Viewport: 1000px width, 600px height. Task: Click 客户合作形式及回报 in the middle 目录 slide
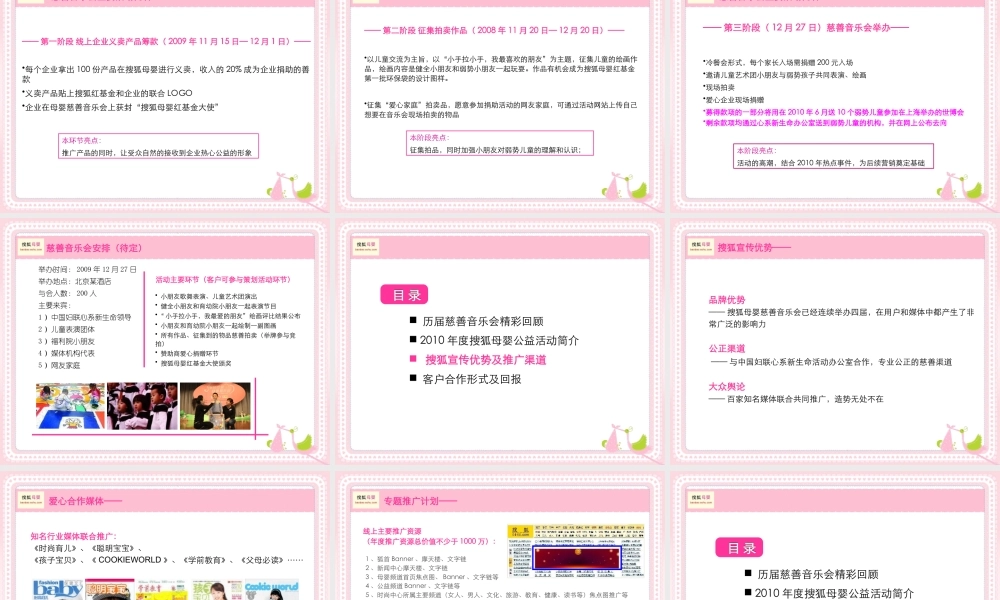pos(471,379)
